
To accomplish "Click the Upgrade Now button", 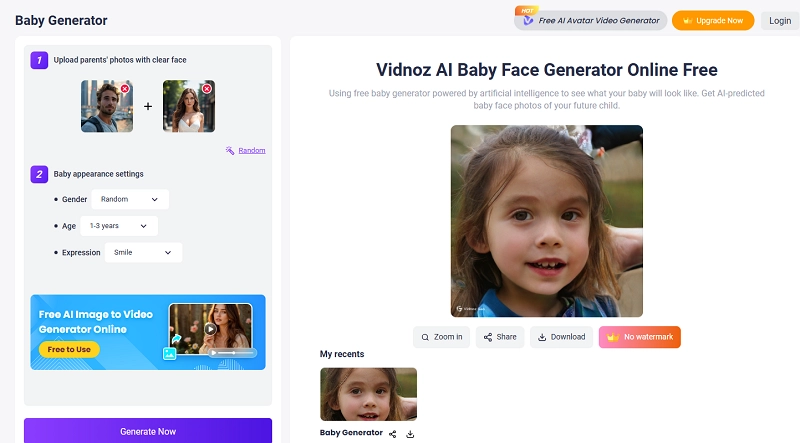I will [713, 20].
